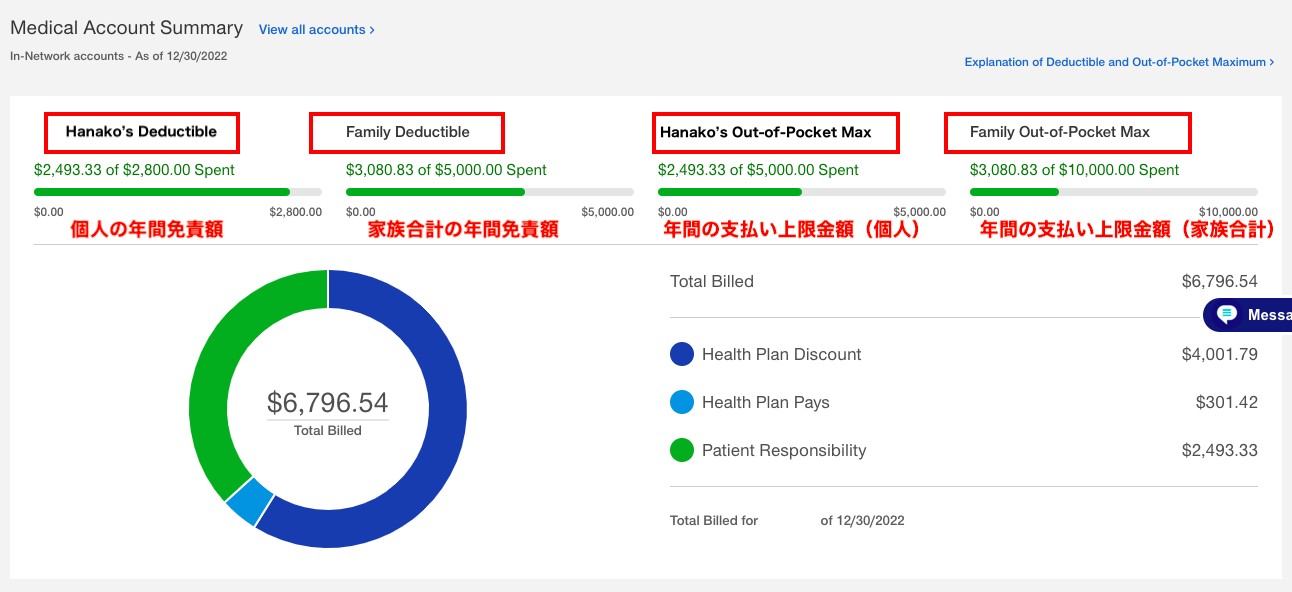The image size is (1292, 592).
Task: Click the Family Out-of-Pocket Max heading
Action: click(1060, 132)
